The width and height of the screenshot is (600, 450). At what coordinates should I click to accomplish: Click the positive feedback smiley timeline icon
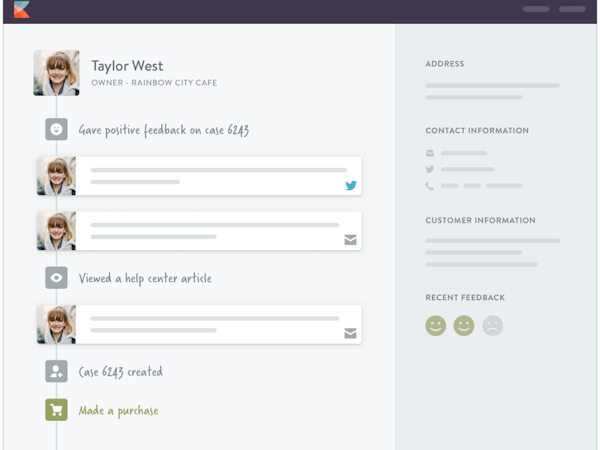click(x=56, y=129)
